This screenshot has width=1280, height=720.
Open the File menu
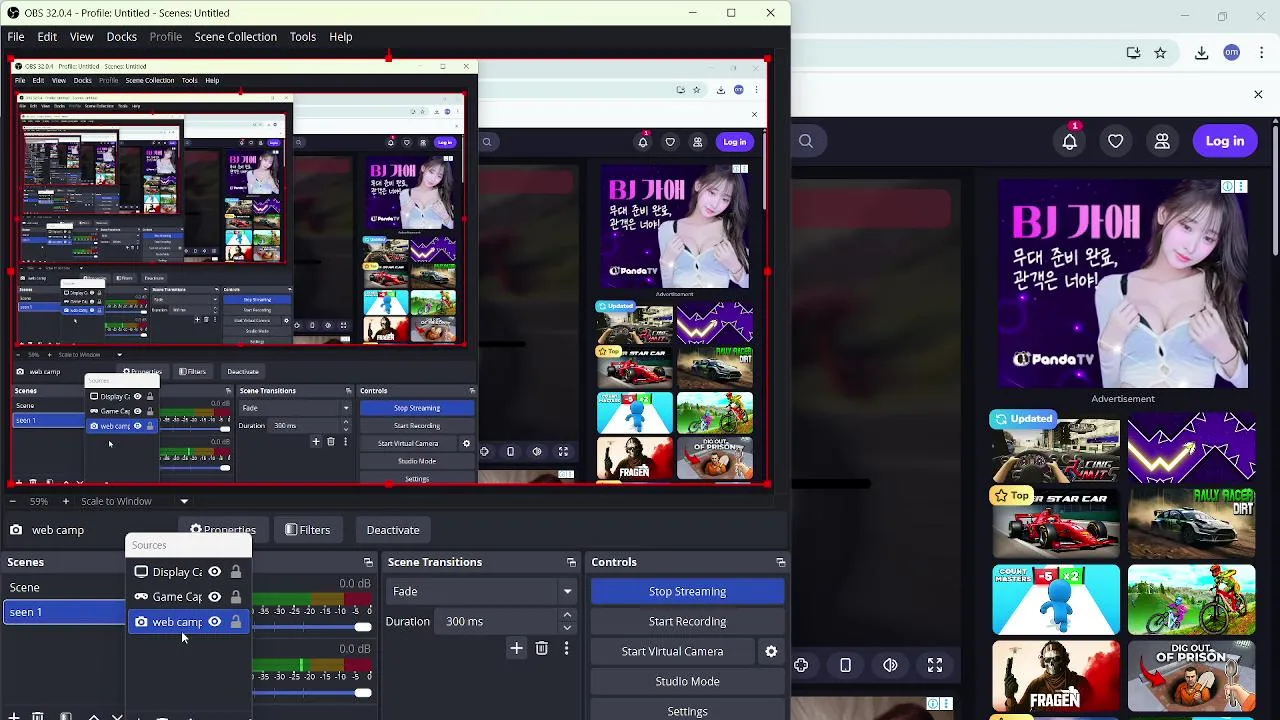point(16,37)
